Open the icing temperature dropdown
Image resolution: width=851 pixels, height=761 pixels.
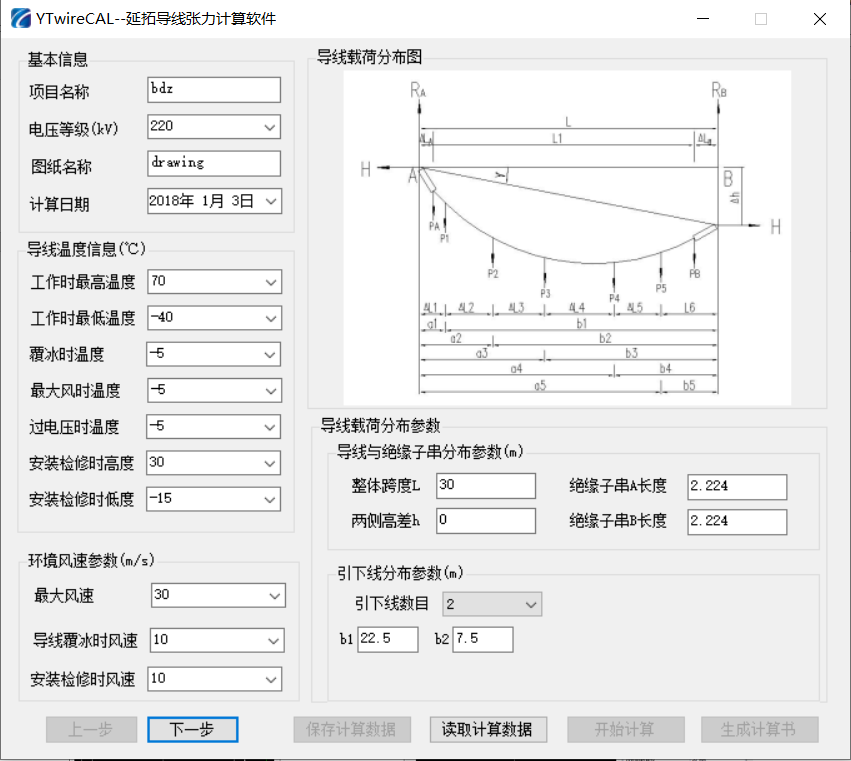(x=270, y=355)
